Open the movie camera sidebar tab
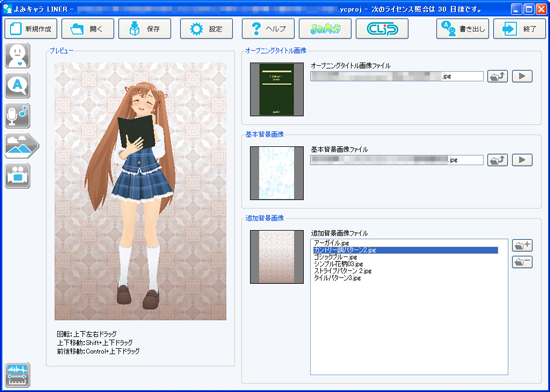 tap(18, 176)
